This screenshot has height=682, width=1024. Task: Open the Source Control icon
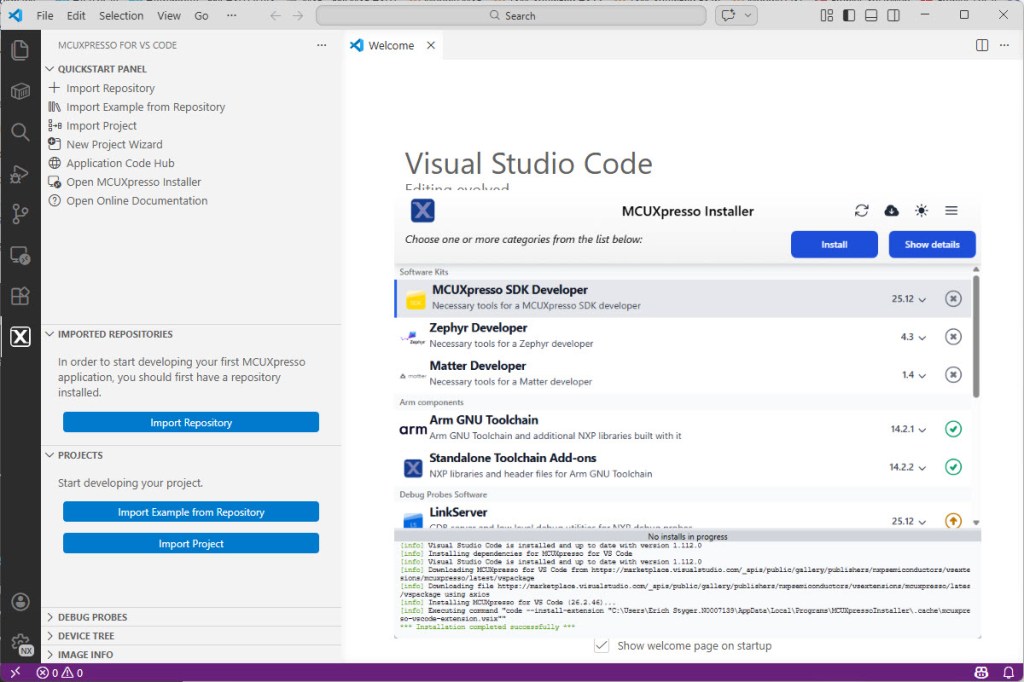[20, 213]
